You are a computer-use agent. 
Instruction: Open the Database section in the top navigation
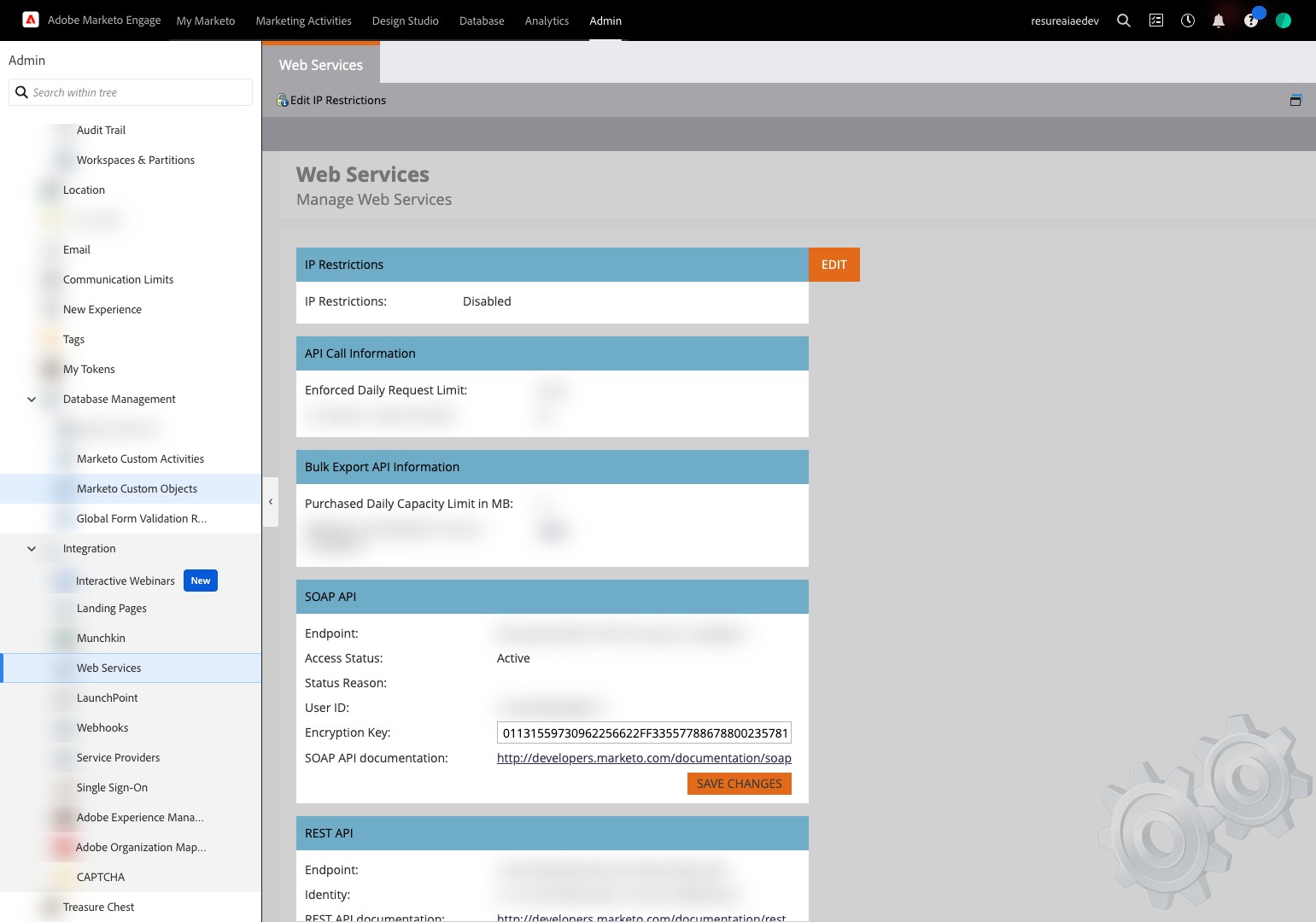click(482, 20)
